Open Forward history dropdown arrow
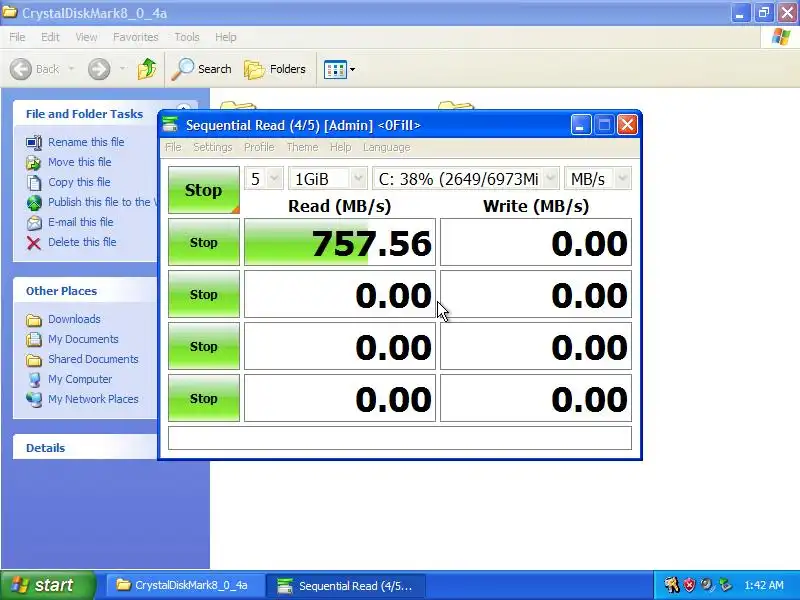 pos(122,68)
